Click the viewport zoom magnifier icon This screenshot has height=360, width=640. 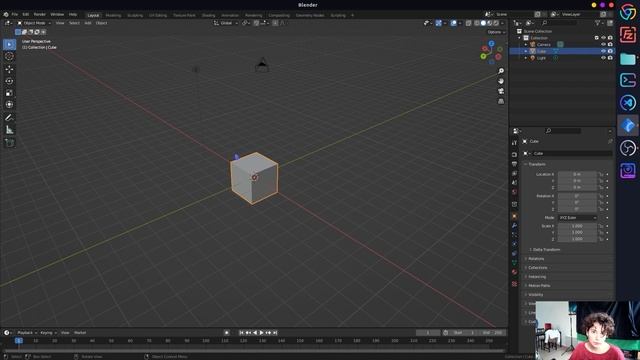(501, 71)
